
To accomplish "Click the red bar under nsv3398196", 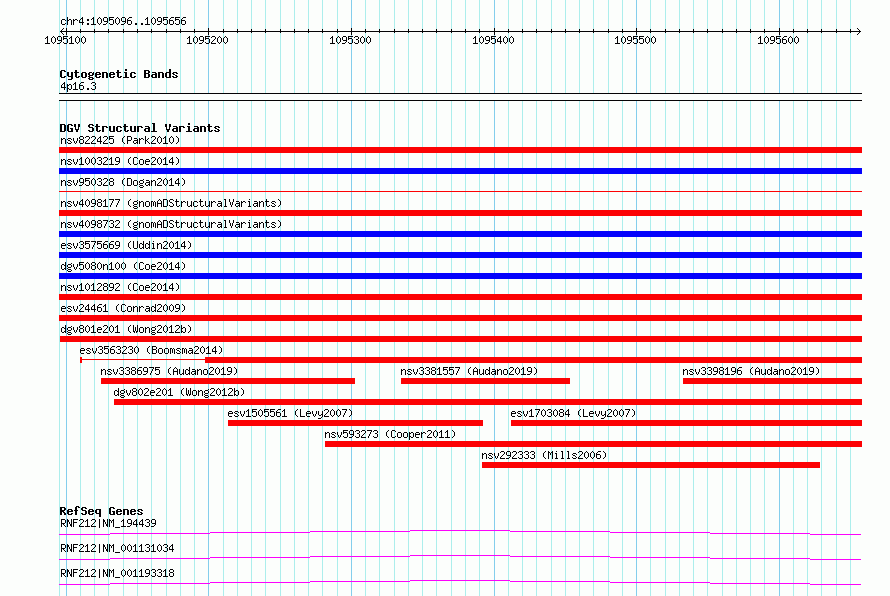I will coord(773,381).
